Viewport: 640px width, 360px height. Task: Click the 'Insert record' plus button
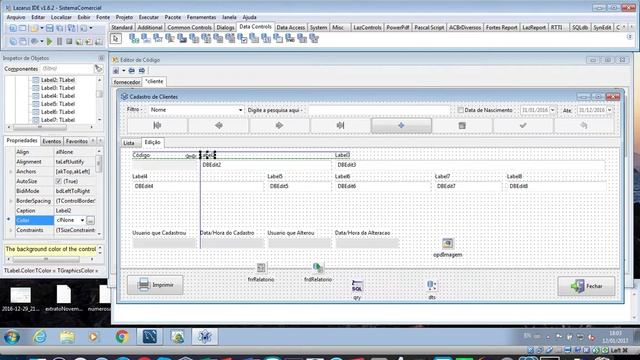401,125
